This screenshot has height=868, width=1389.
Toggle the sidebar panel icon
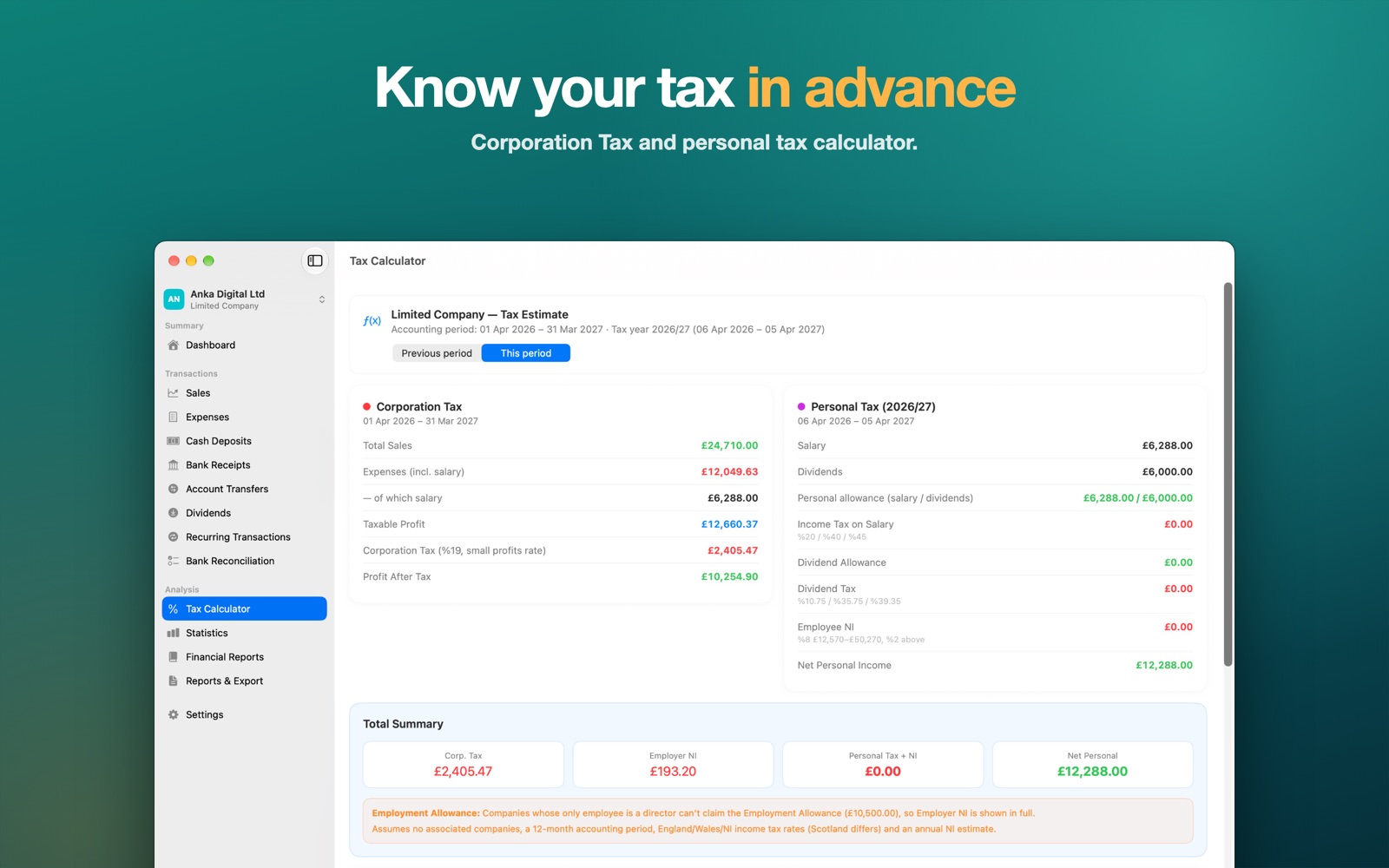coord(314,260)
